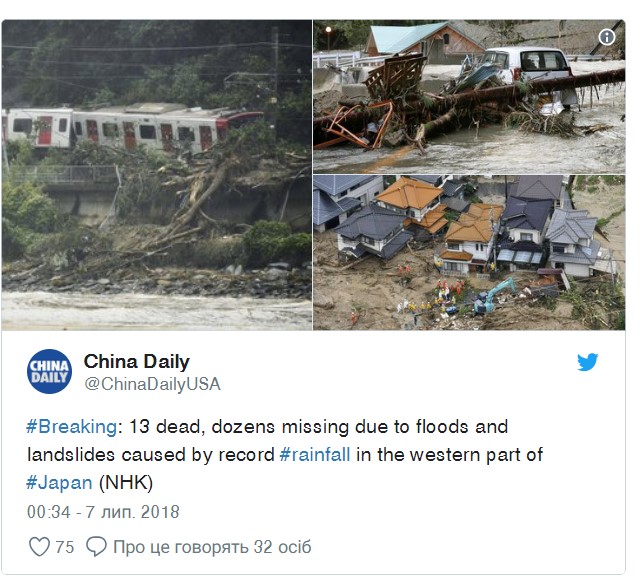The height and width of the screenshot is (588, 641).
Task: Click "Про це говорять 32 осіб" link
Action: 212,547
